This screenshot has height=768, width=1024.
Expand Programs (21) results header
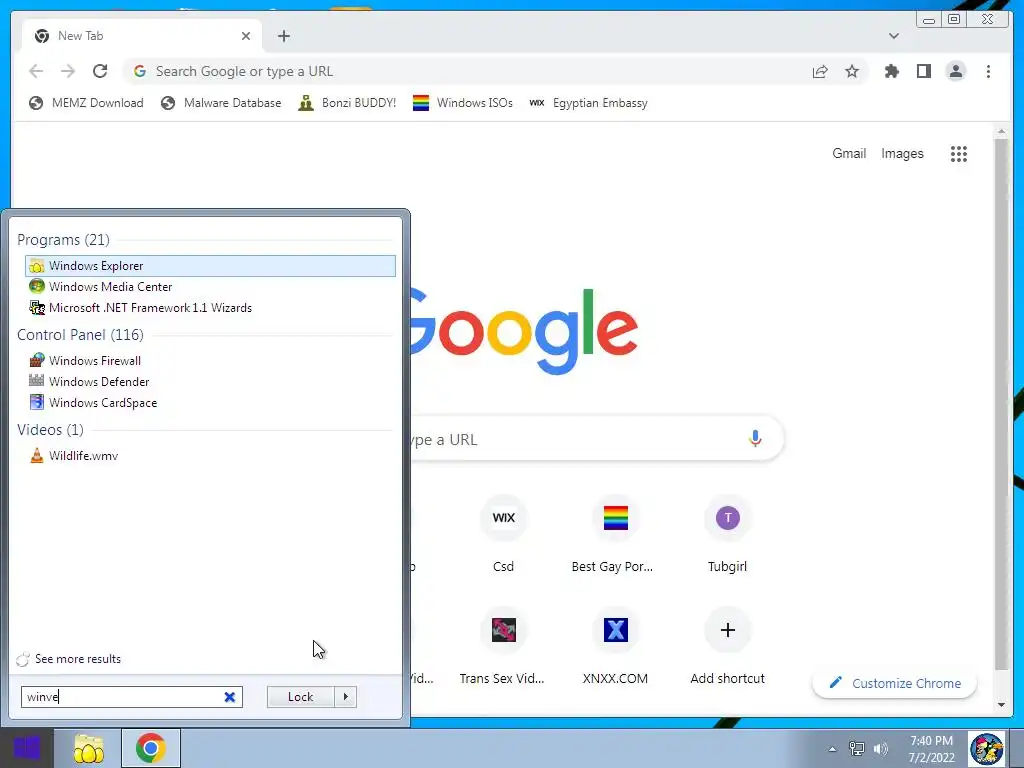pos(63,240)
